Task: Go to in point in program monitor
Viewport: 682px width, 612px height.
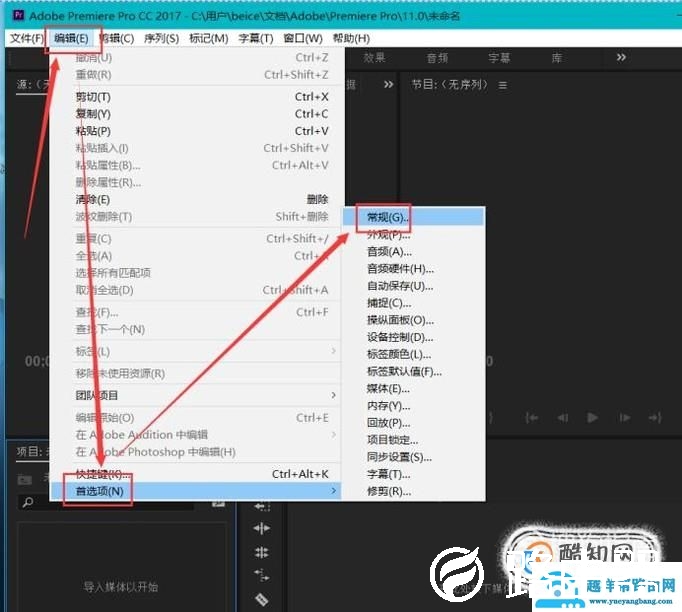Action: pos(532,418)
